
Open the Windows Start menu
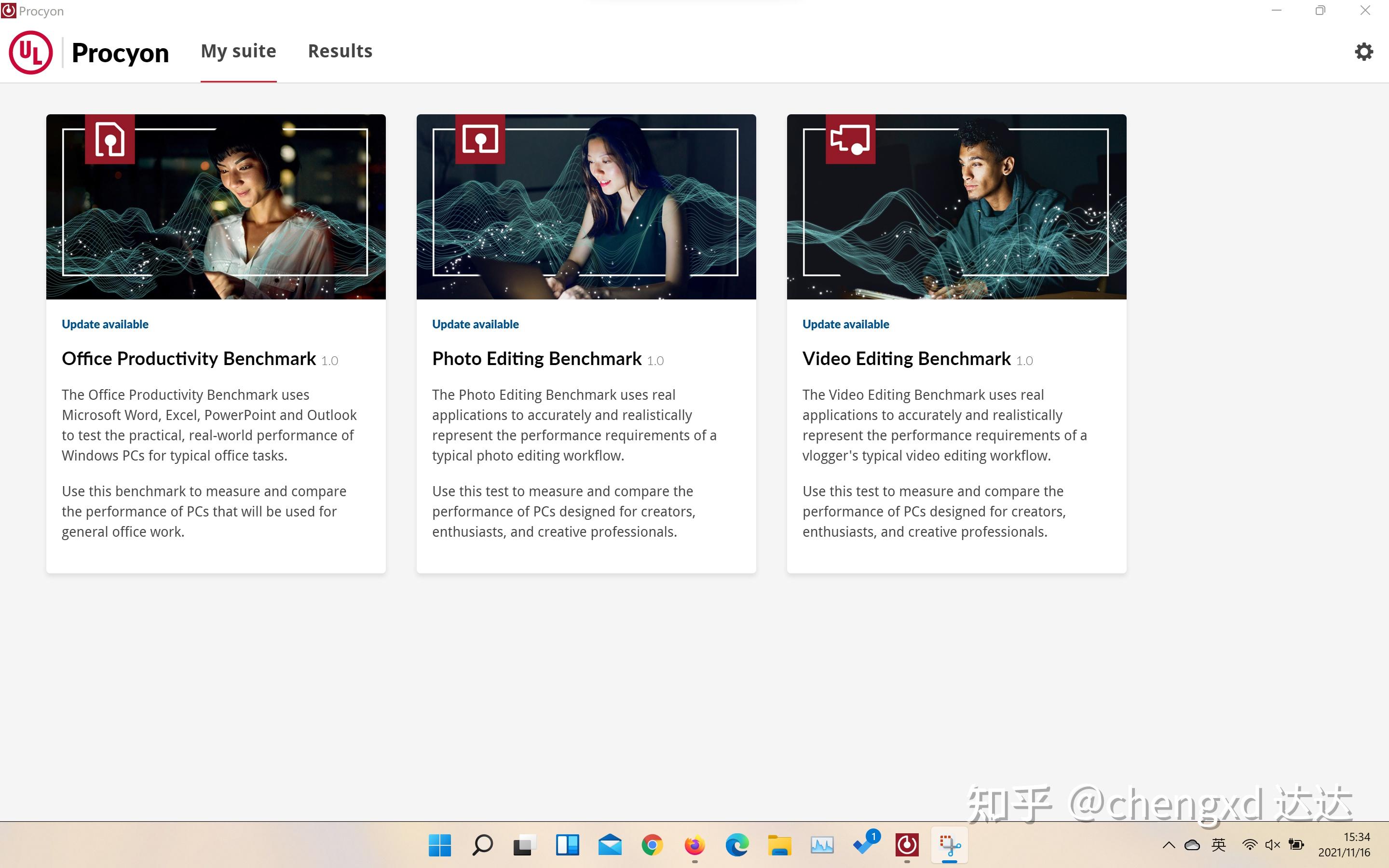(440, 844)
